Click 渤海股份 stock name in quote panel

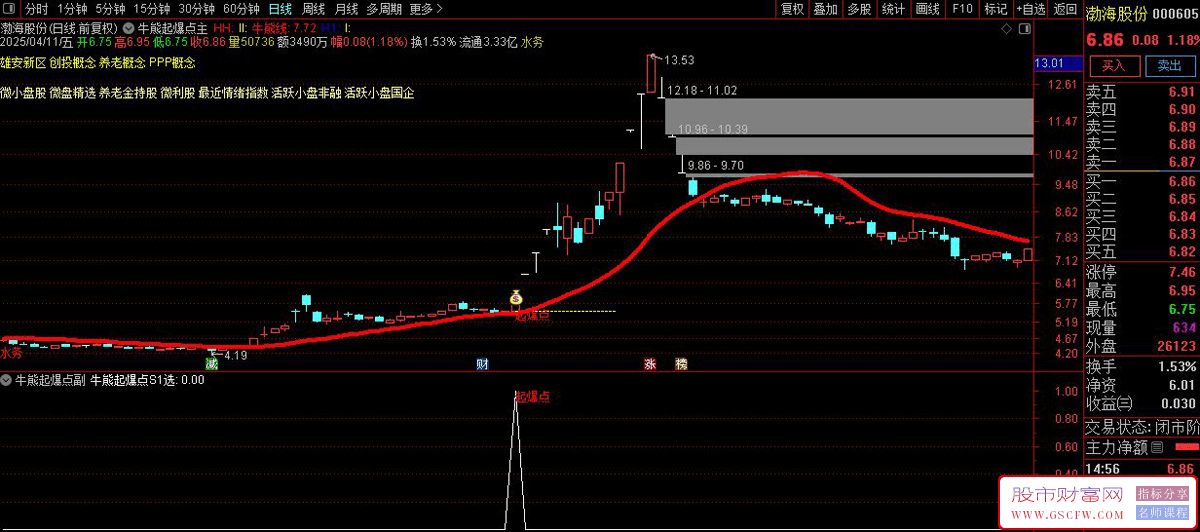1118,13
